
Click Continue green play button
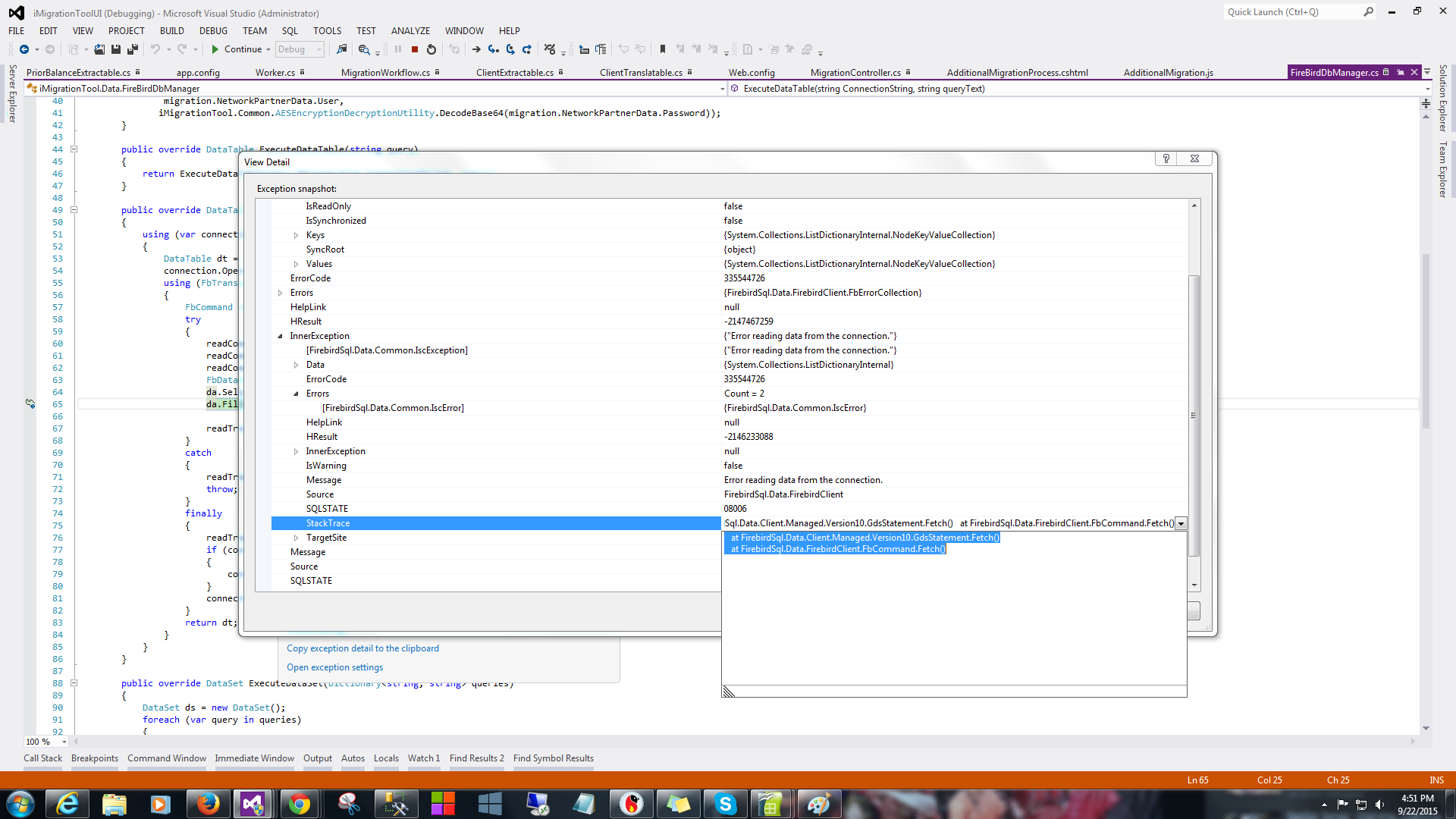point(216,49)
